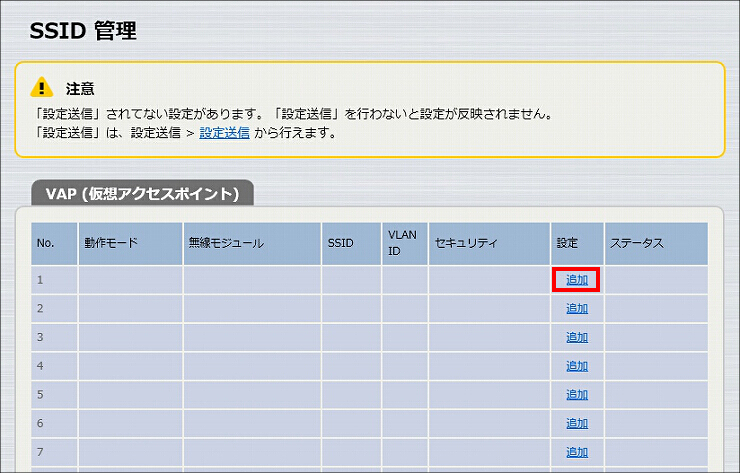Viewport: 740px width, 473px height.
Task: Click row number 1 cell
Action: click(54, 280)
